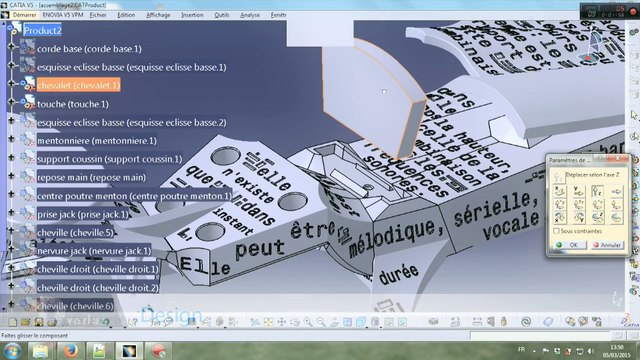Select drag along any plane icon
The height and width of the screenshot is (360, 640).
pos(616,204)
